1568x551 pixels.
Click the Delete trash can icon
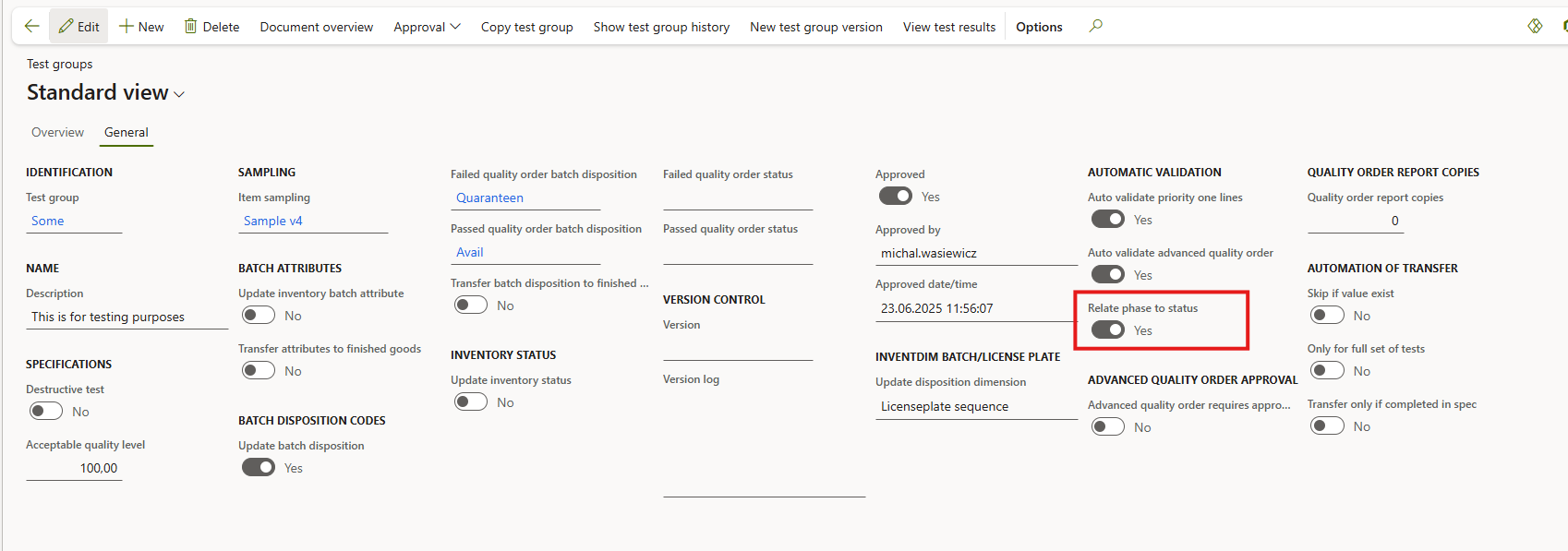point(190,27)
